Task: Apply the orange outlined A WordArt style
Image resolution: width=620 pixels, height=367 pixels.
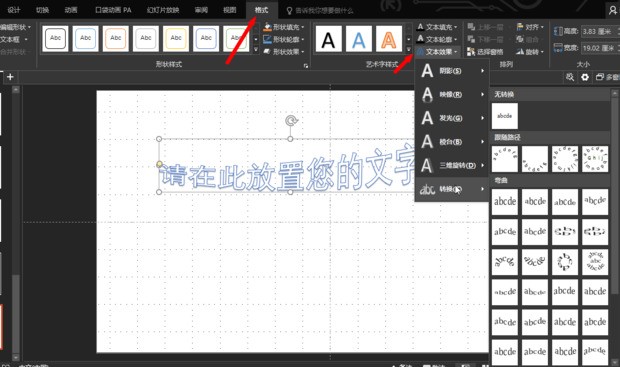Action: click(x=389, y=39)
